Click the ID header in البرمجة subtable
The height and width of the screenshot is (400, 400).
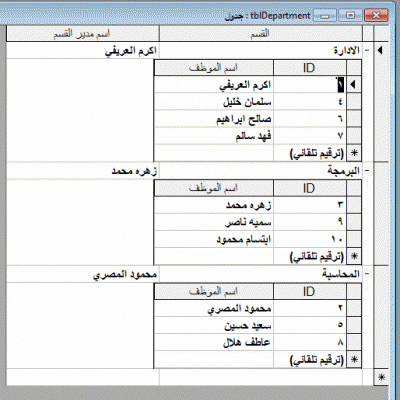pyautogui.click(x=310, y=188)
